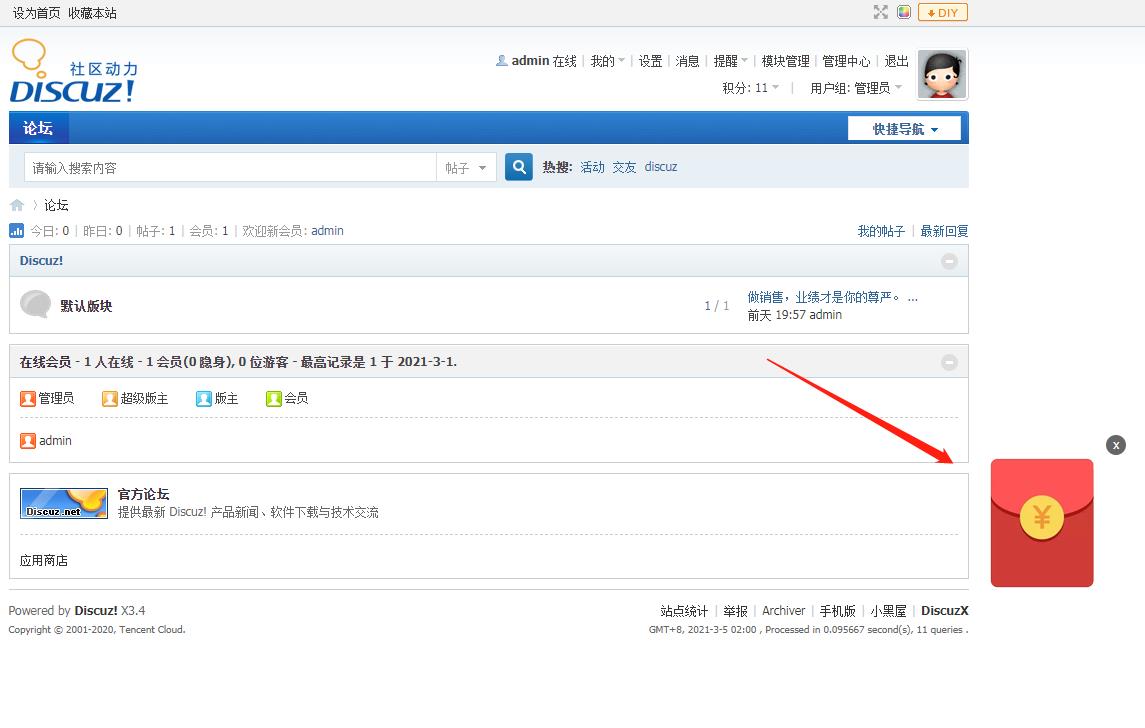Open the 帖子 search type dropdown

pos(466,168)
